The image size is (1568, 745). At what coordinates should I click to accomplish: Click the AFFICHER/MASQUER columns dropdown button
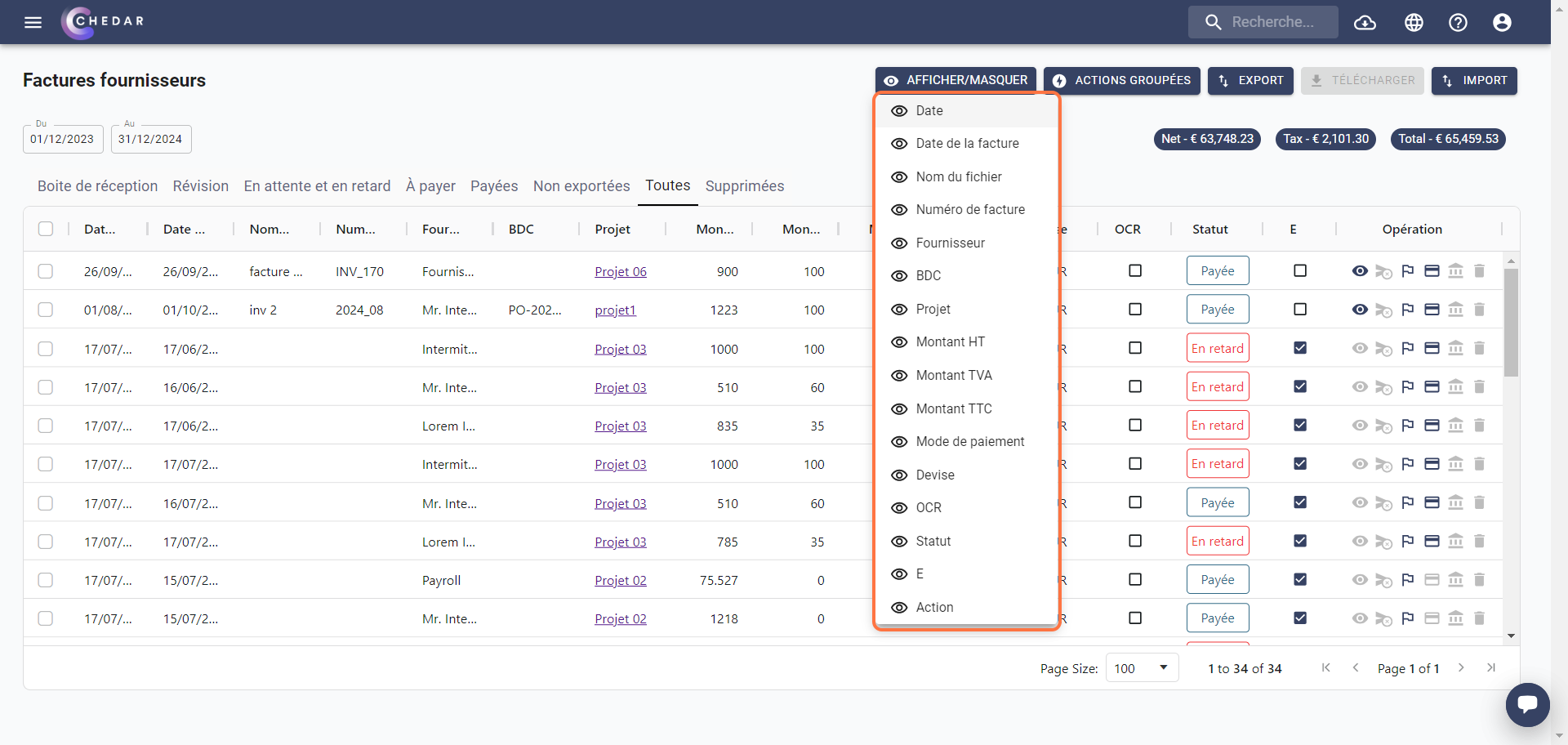955,80
